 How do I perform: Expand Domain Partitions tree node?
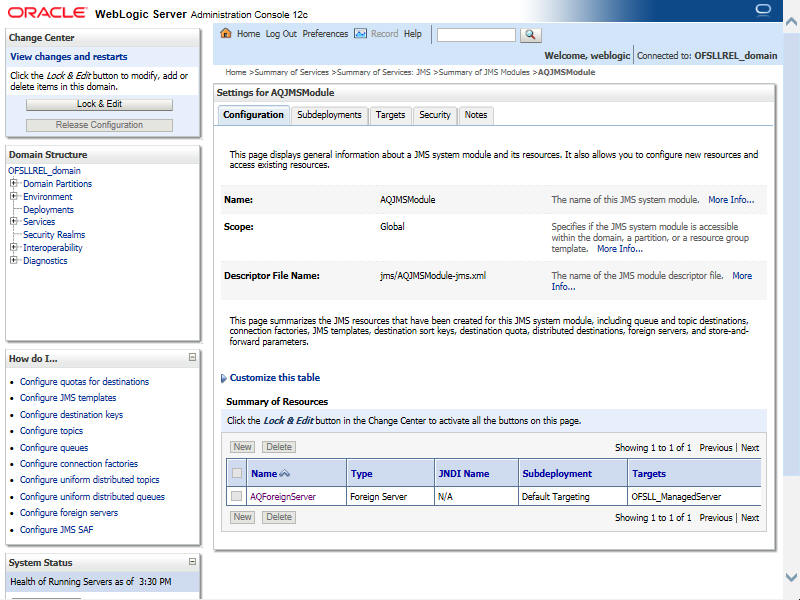[x=14, y=183]
